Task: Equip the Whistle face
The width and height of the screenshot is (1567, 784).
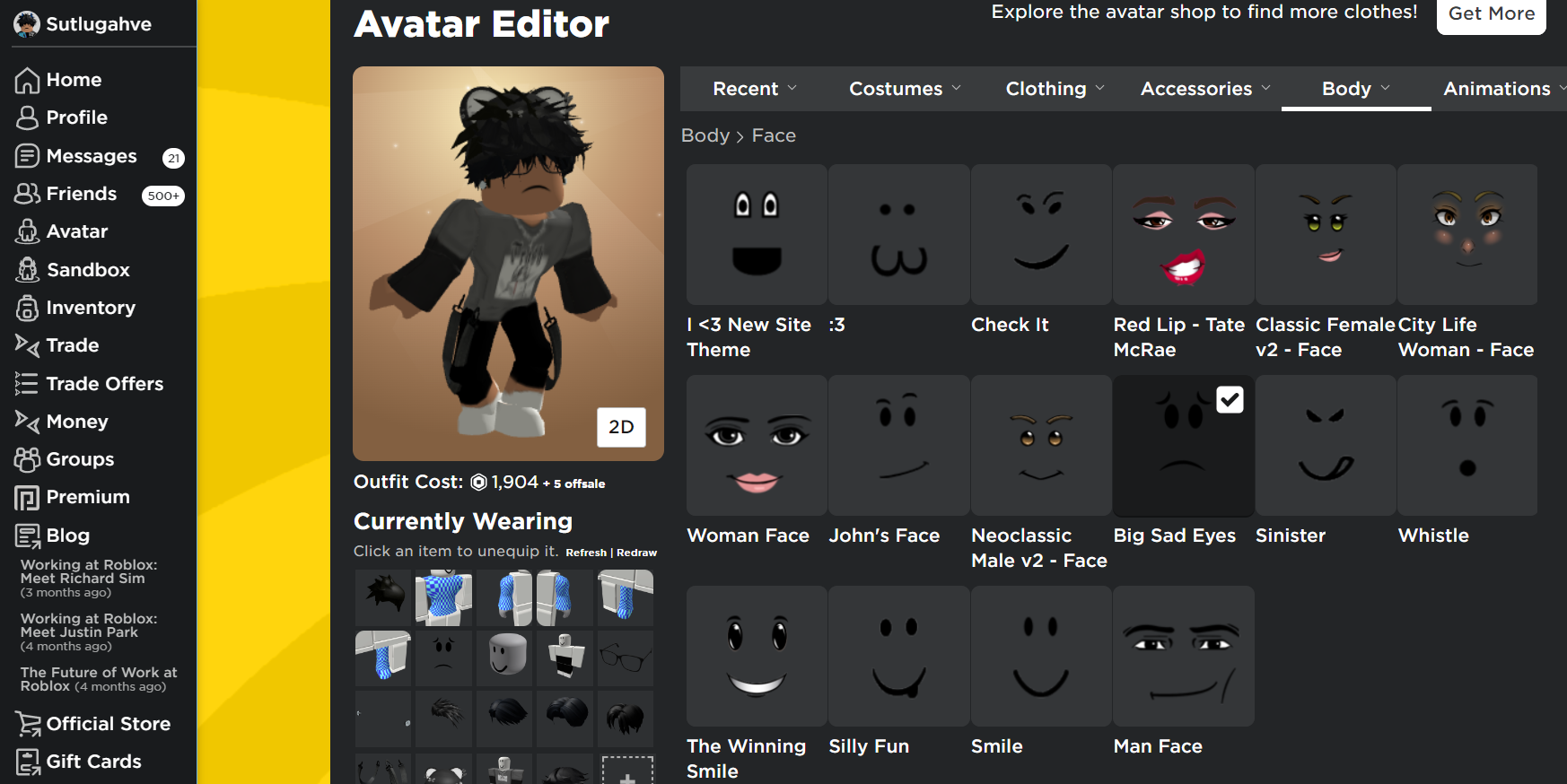Action: 1467,446
